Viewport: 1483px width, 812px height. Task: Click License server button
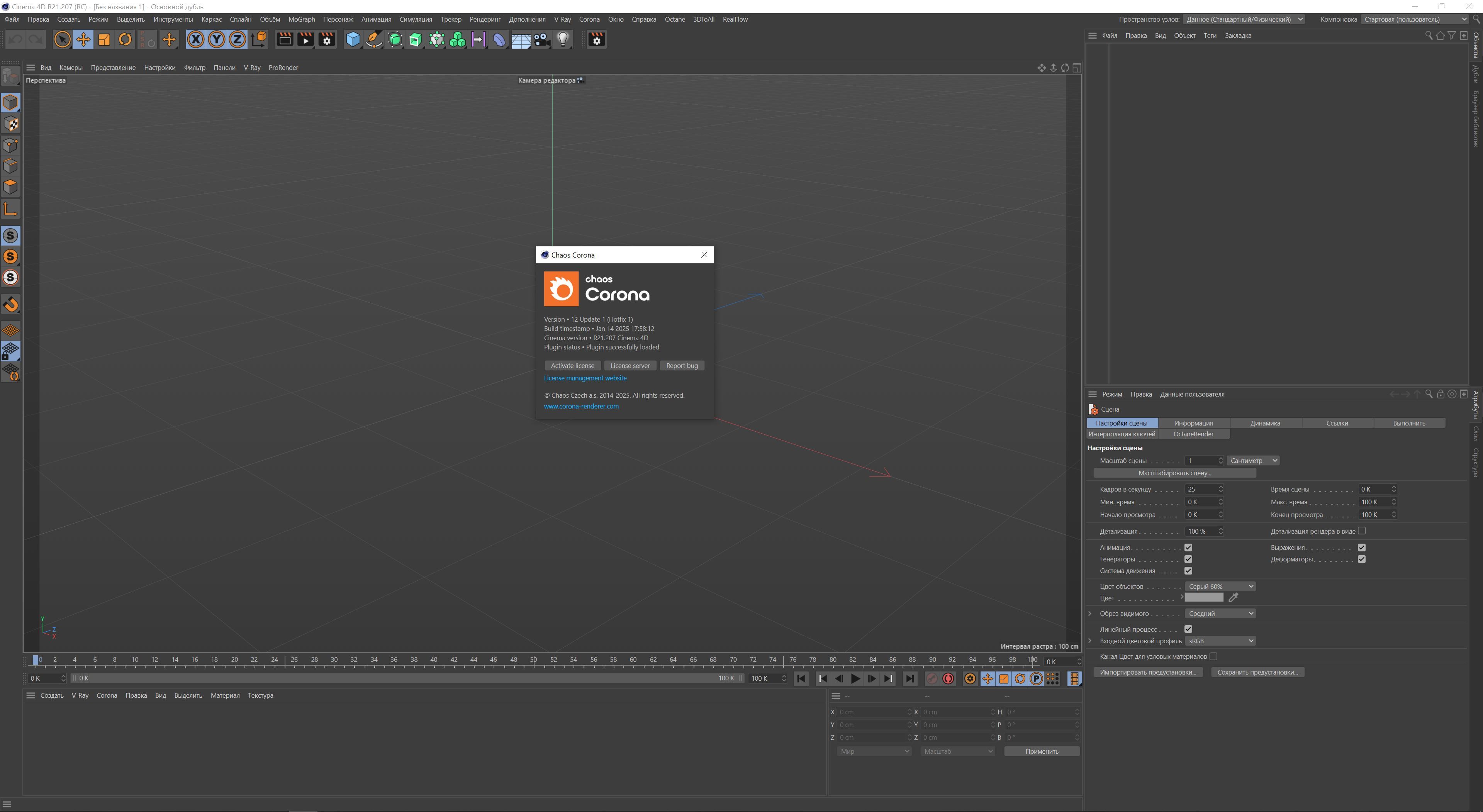(x=630, y=365)
